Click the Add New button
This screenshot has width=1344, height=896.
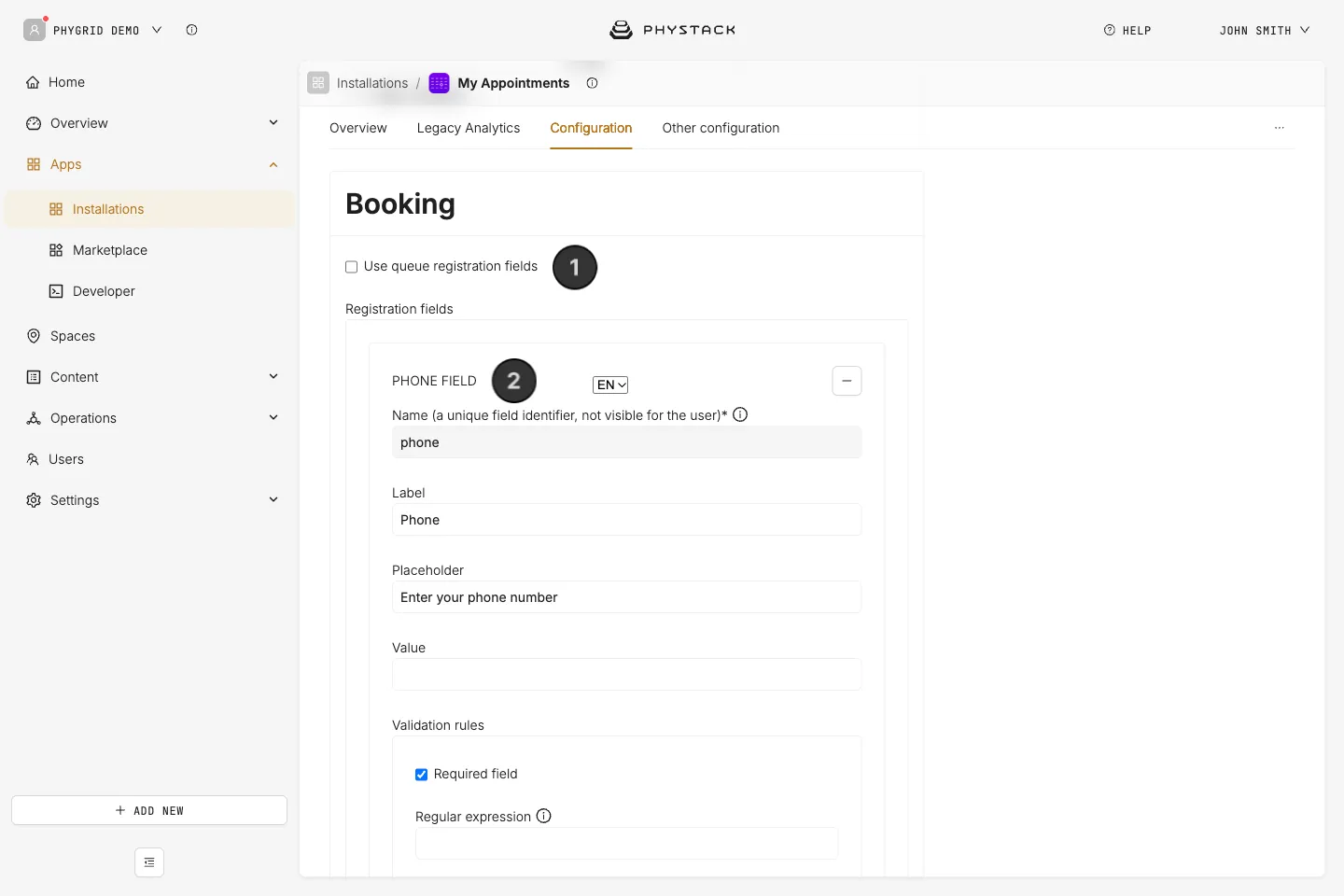coord(149,810)
